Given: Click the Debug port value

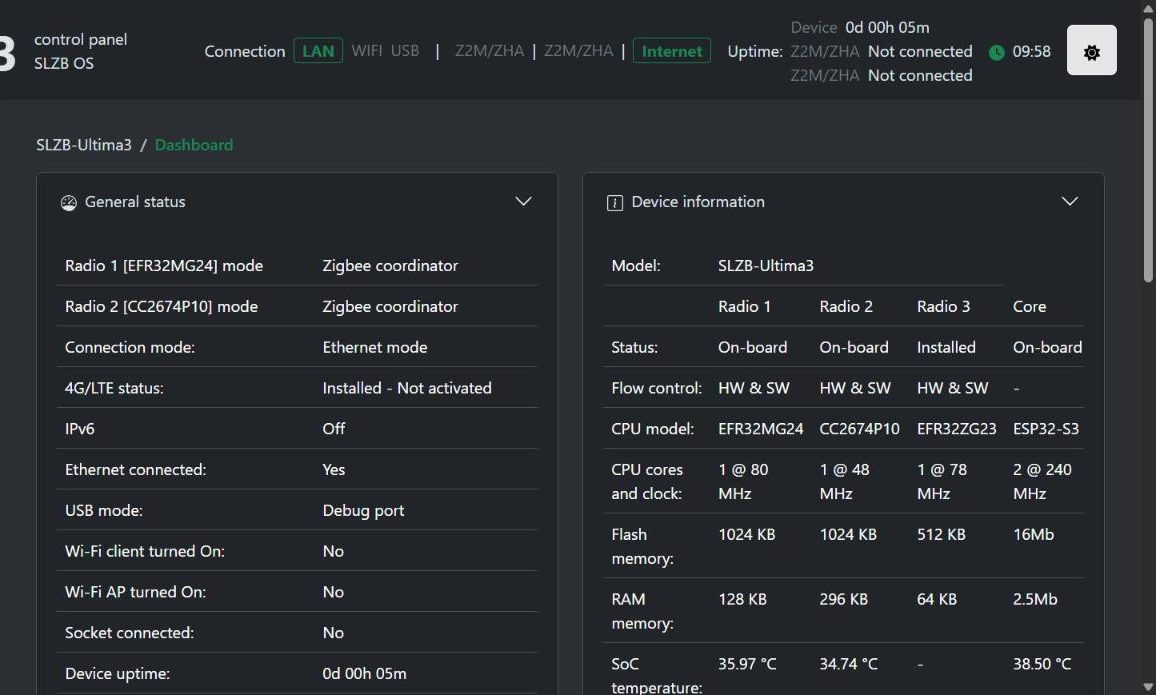Looking at the screenshot, I should [363, 511].
